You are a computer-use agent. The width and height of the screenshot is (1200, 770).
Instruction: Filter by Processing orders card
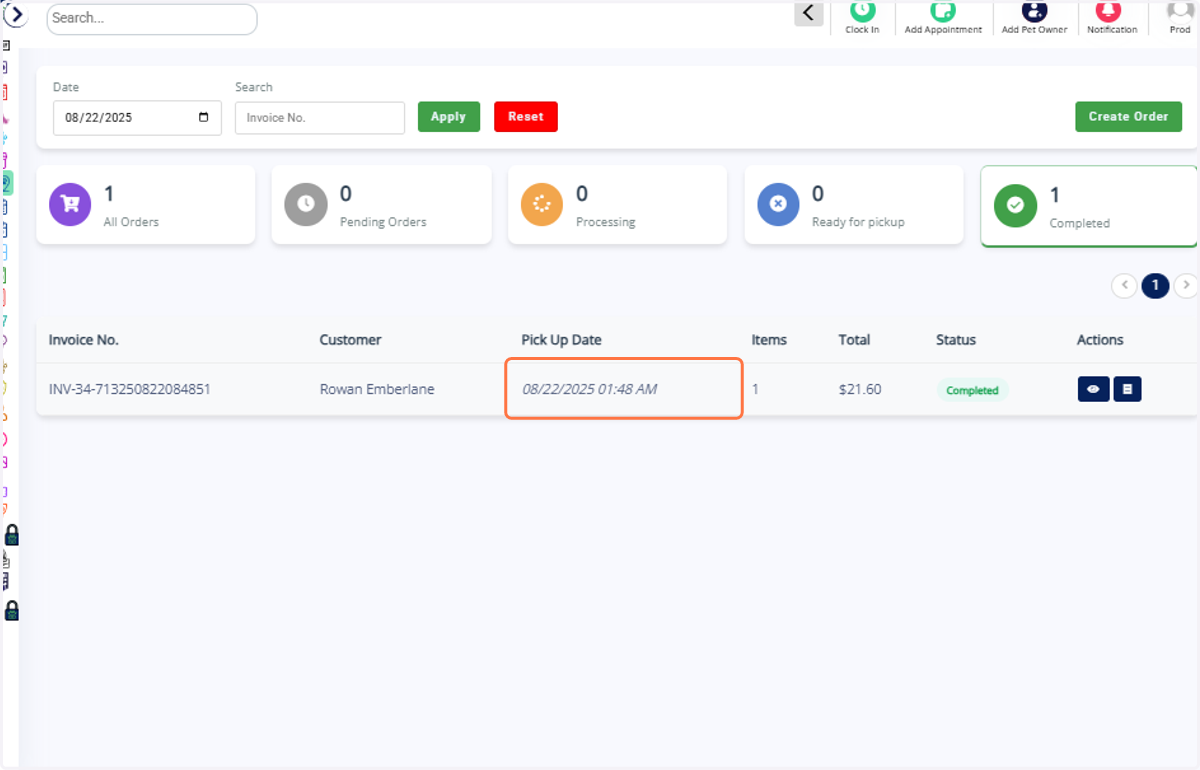[x=617, y=205]
